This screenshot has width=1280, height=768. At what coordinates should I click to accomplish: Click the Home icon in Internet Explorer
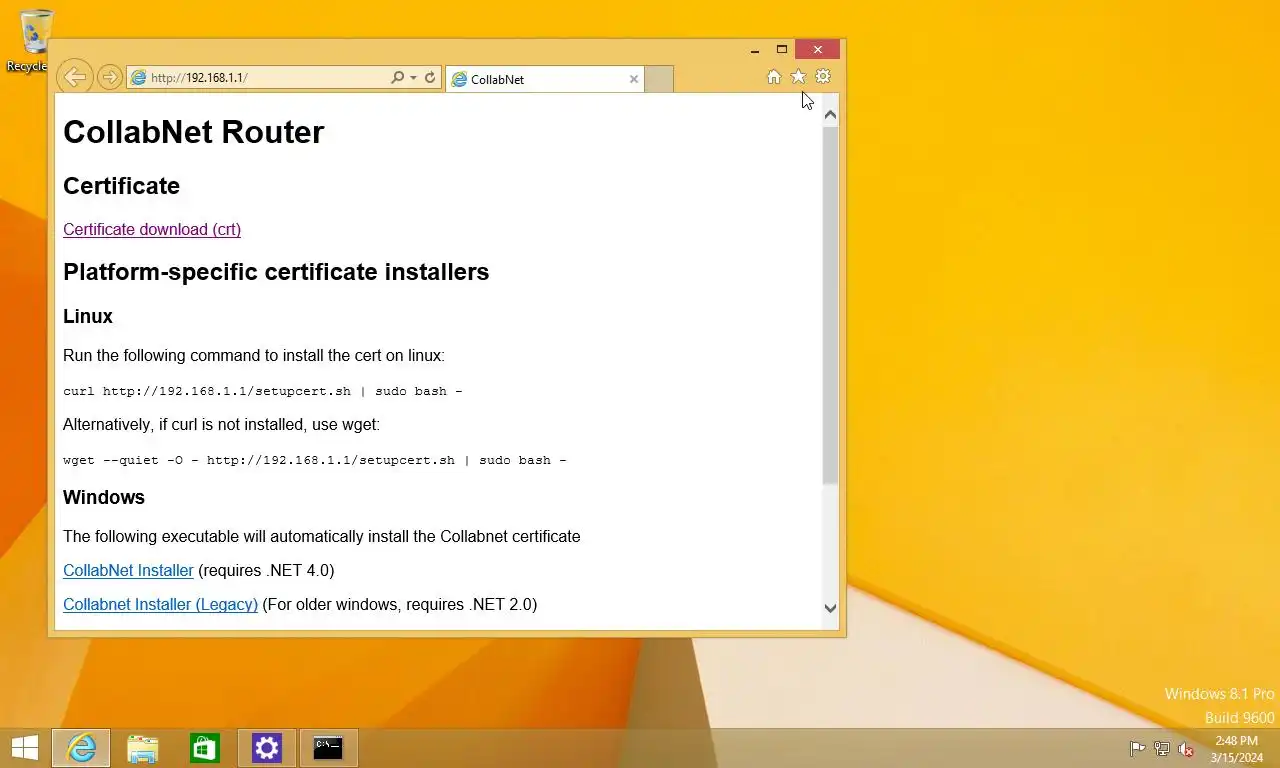click(774, 77)
